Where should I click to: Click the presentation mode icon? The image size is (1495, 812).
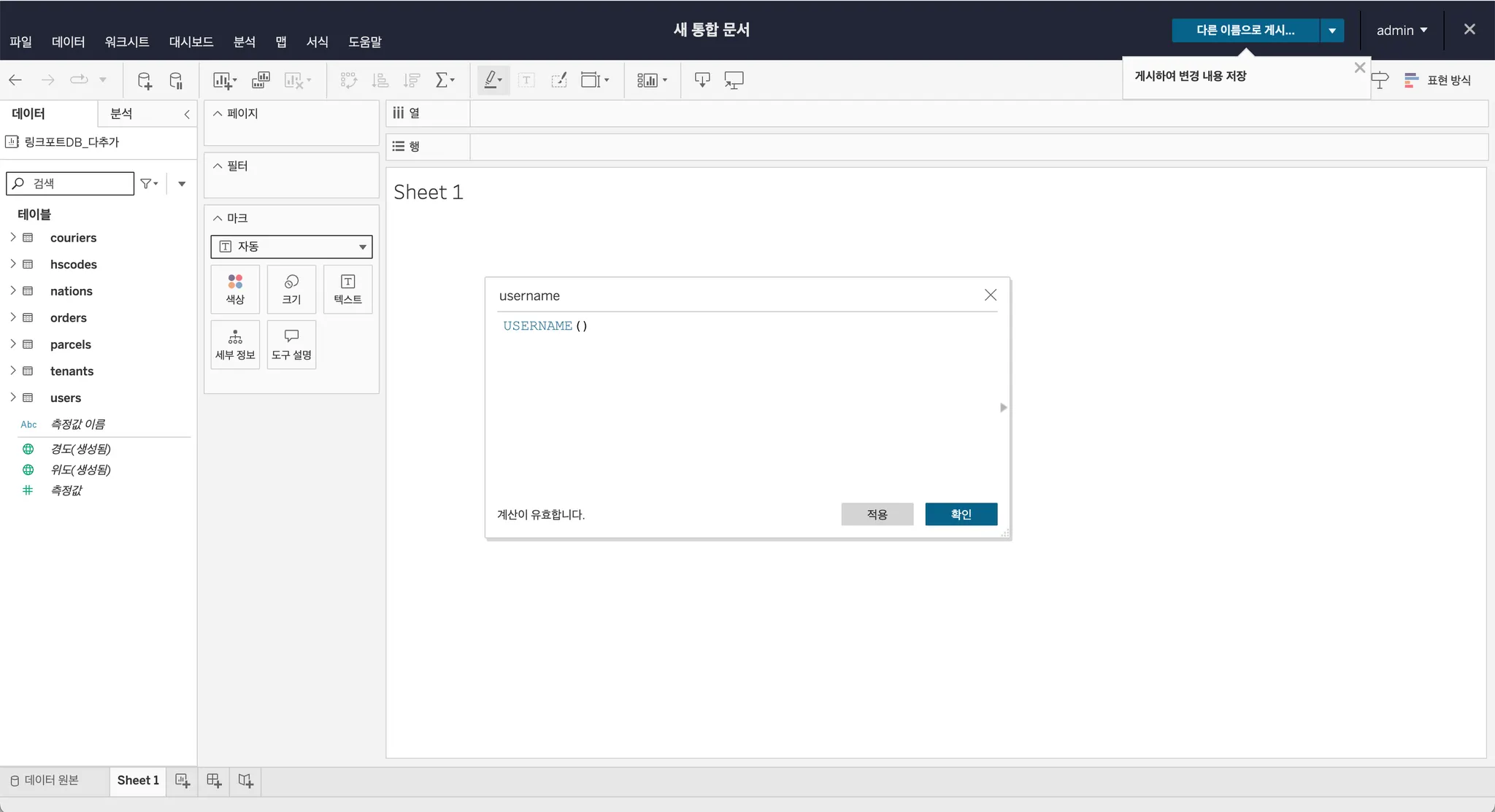point(734,80)
